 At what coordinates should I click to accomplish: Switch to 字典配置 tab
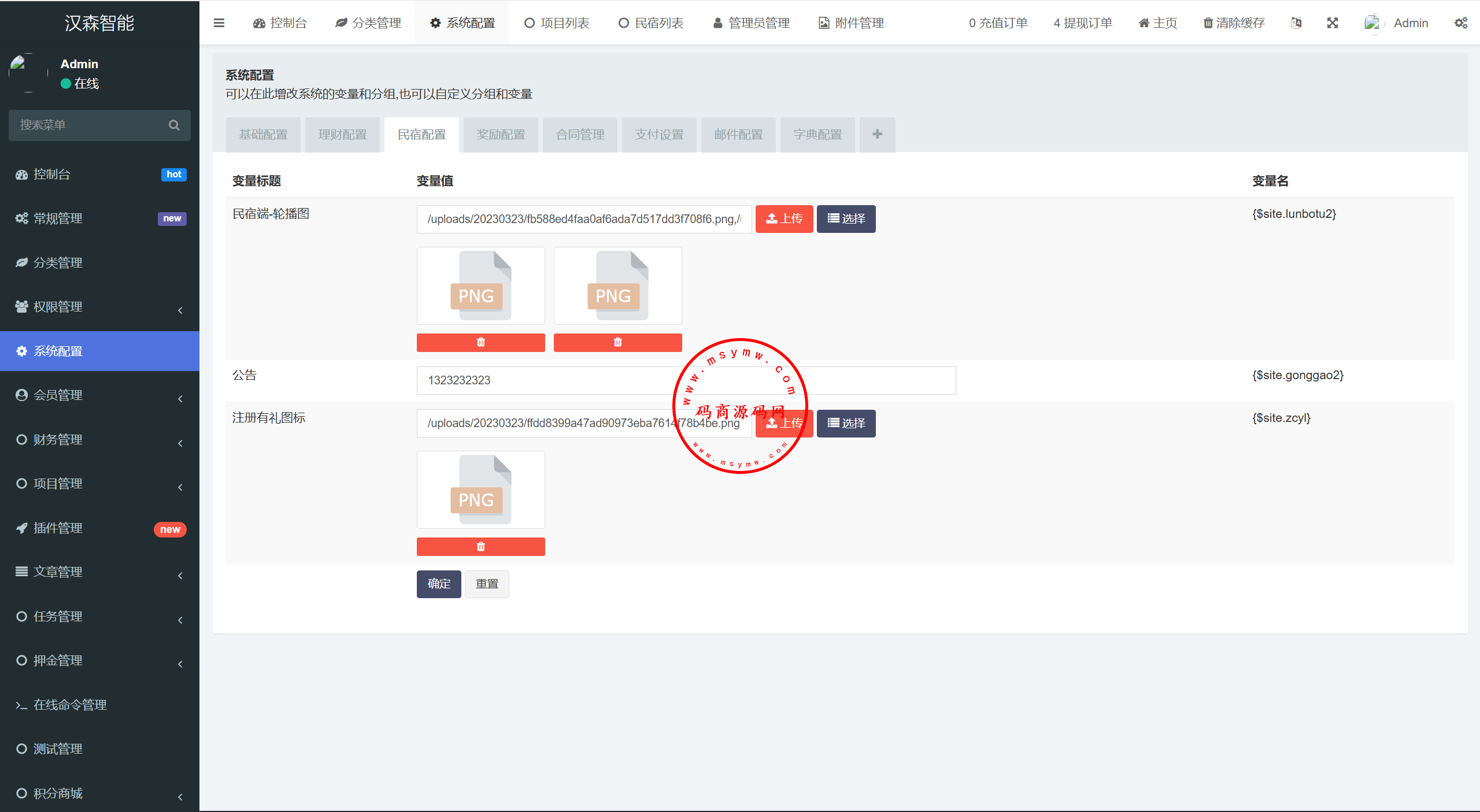(817, 135)
